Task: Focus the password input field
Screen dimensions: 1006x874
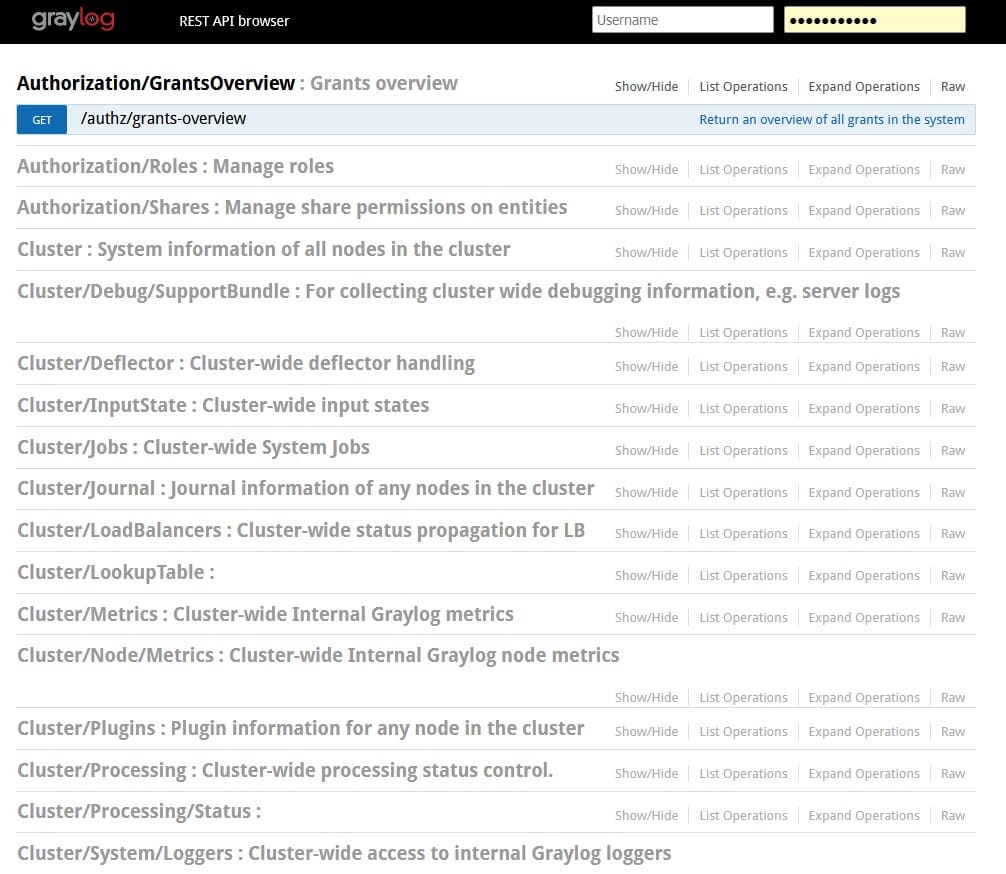Action: [x=874, y=20]
